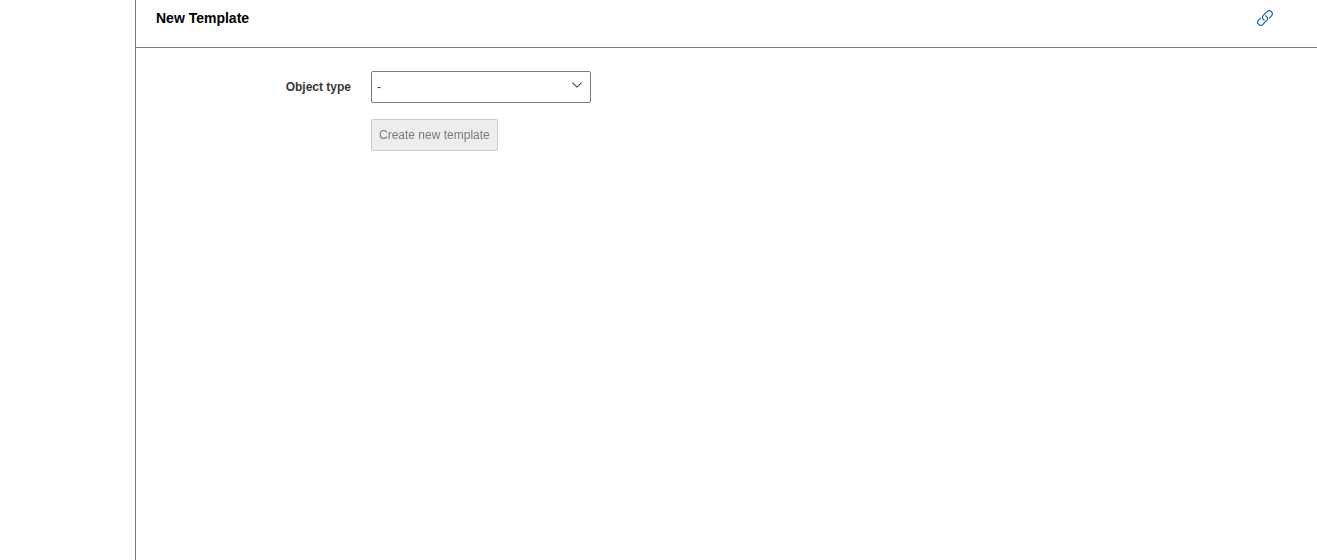The image size is (1317, 560).
Task: Copy the New Template permalink chain icon
Action: 1265,18
